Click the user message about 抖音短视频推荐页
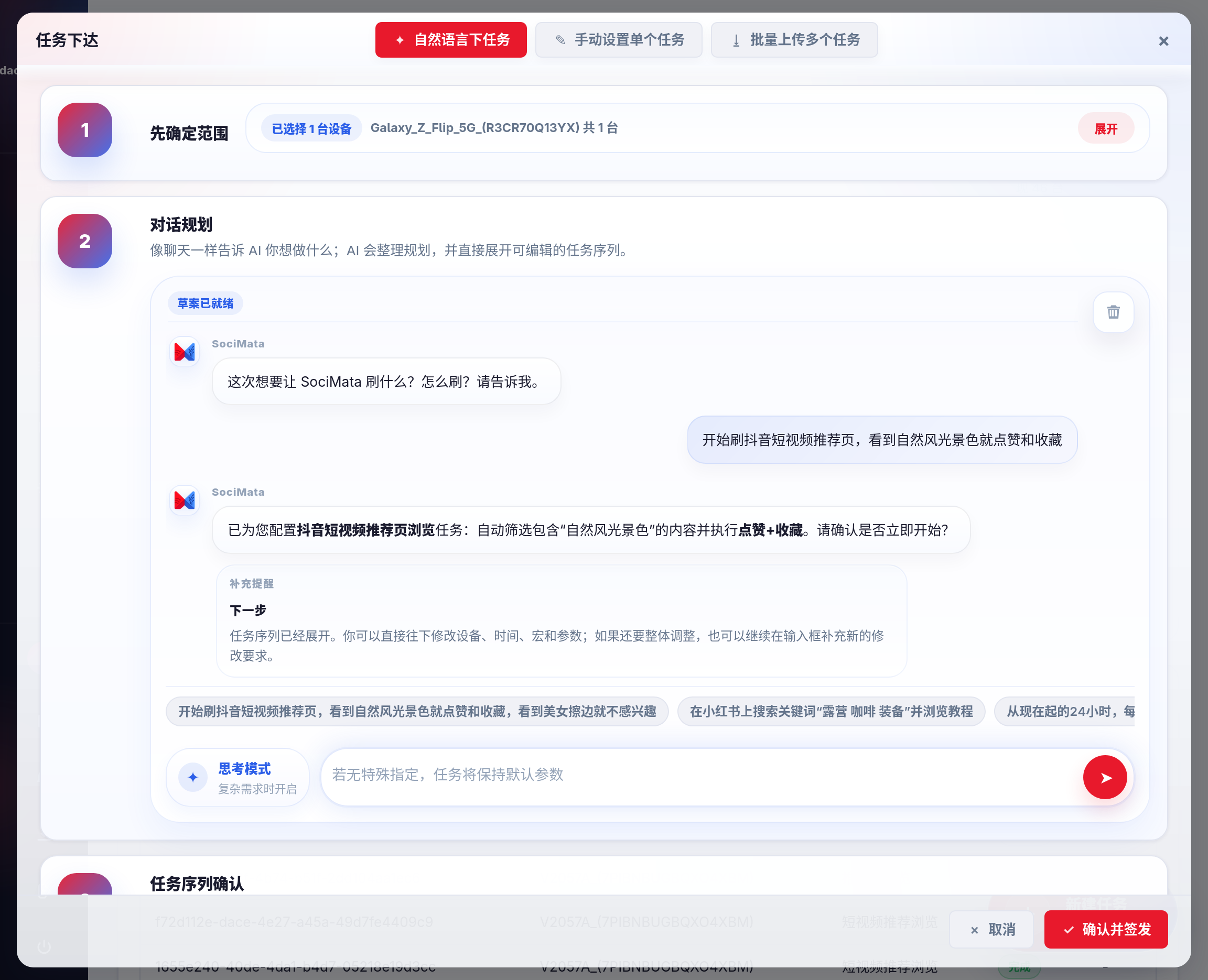Screen dimensions: 1208x980 coord(882,440)
